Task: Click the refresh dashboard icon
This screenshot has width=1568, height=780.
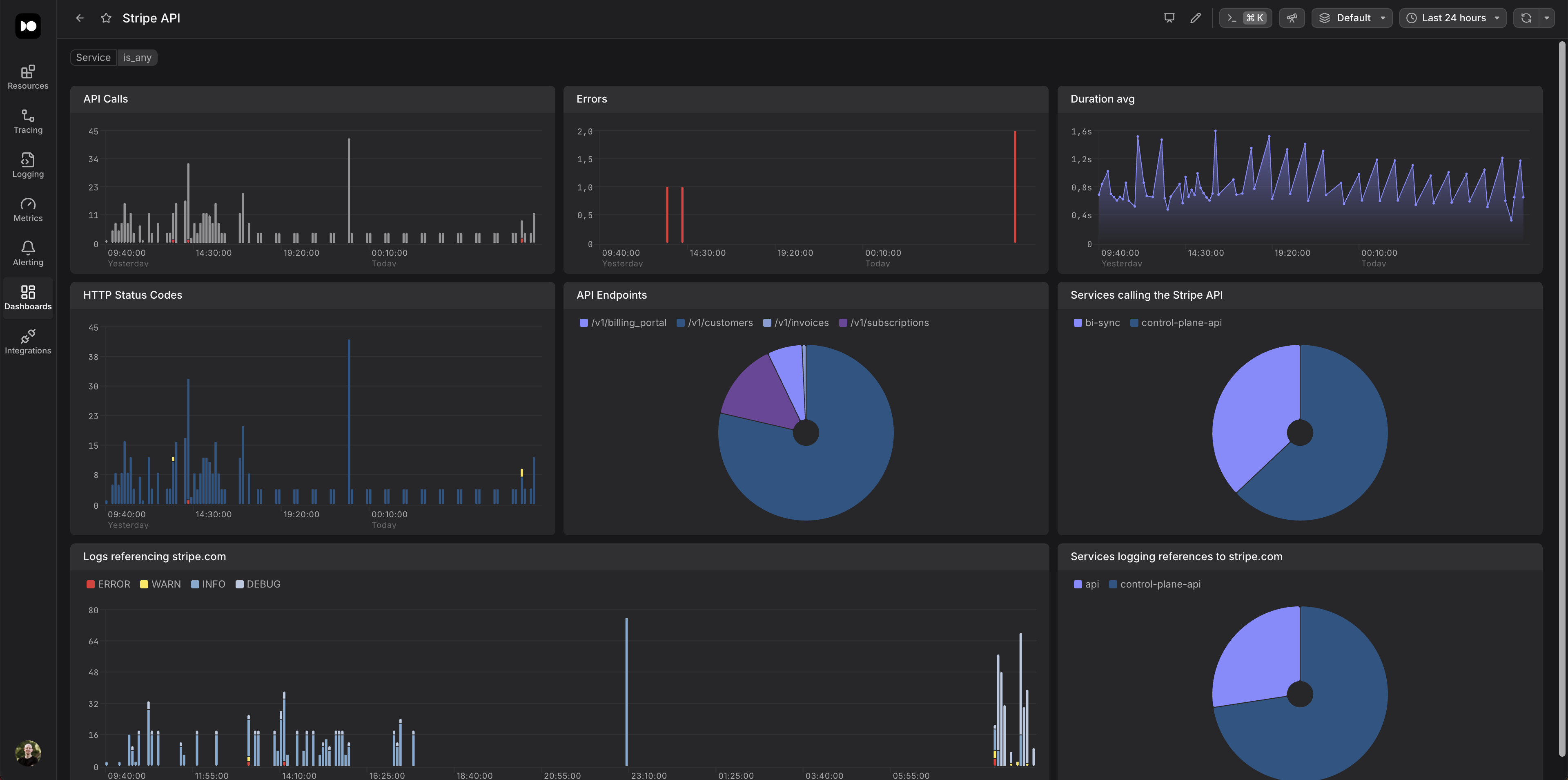Action: [x=1526, y=18]
